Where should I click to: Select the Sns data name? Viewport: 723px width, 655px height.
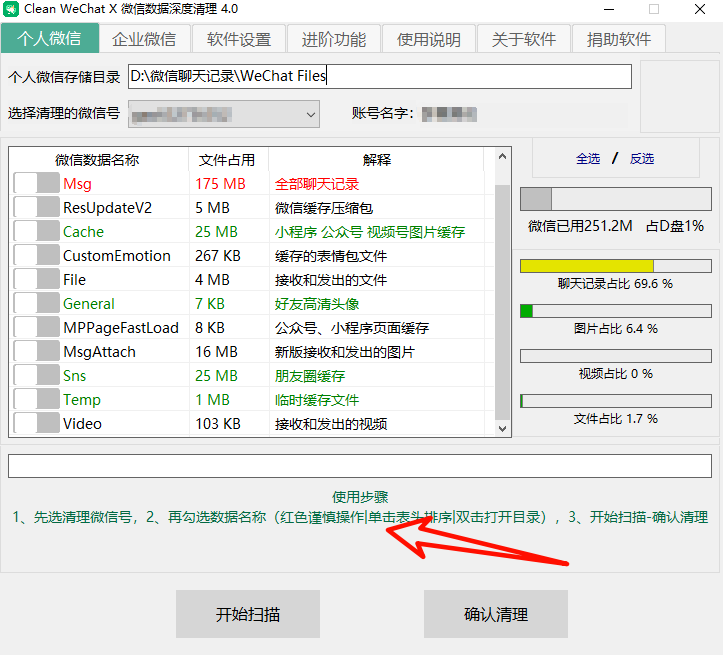coord(74,376)
